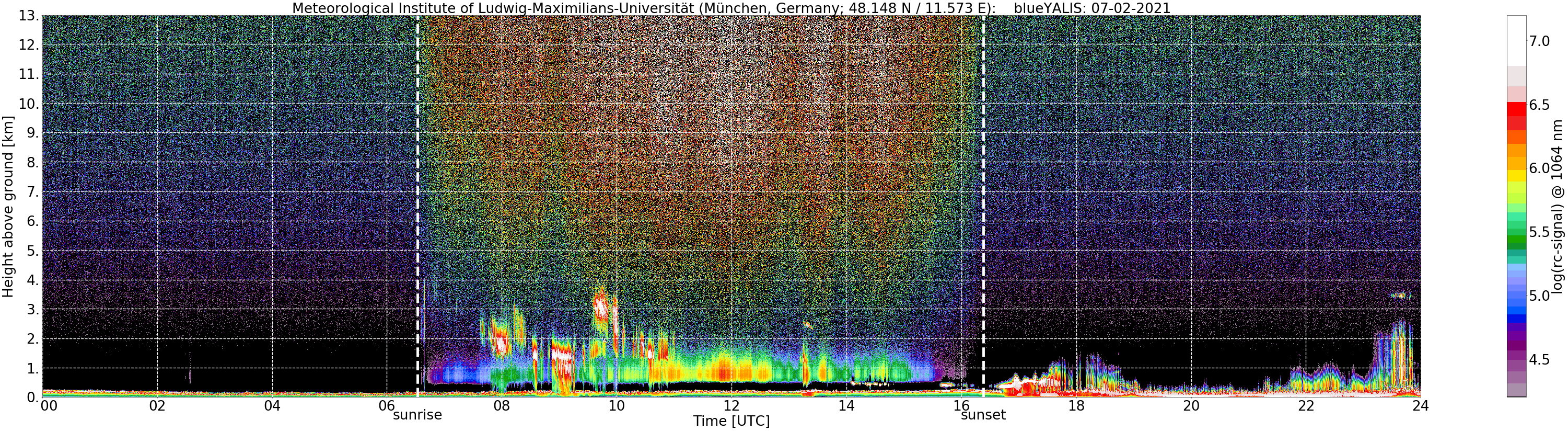This screenshot has height=431, width=1568.
Task: Click the '02' tick on the time axis
Action: (x=157, y=406)
